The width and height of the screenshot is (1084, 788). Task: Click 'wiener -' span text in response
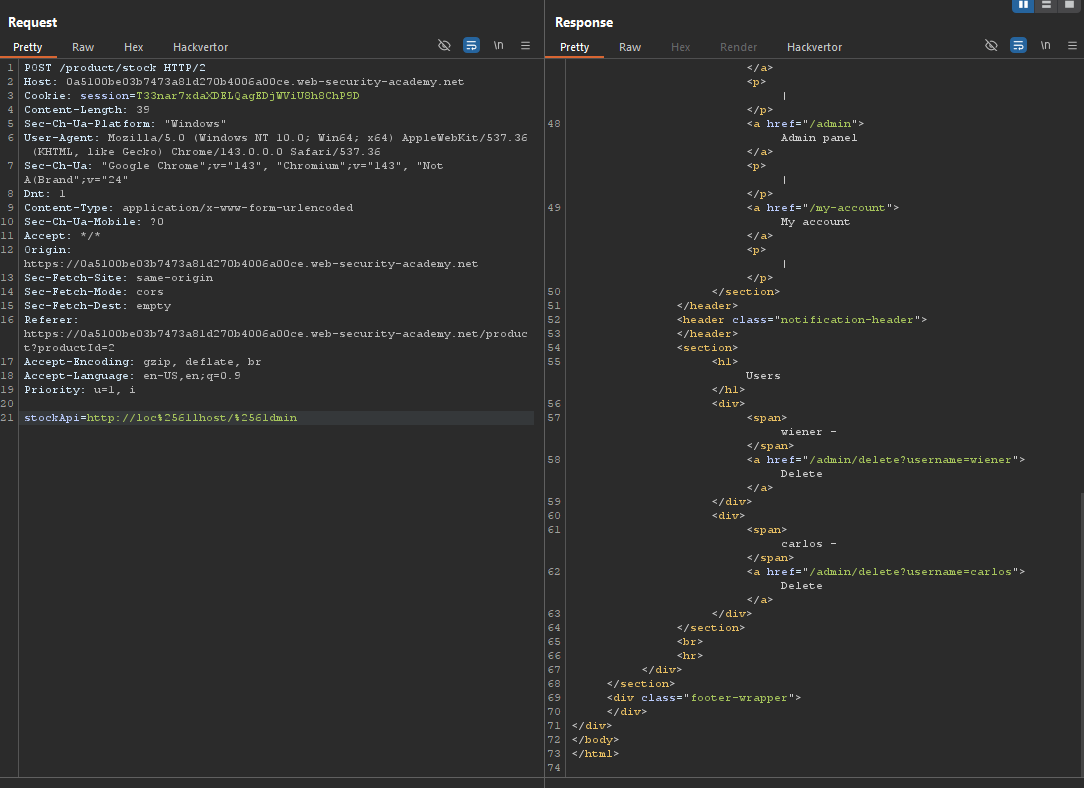(809, 432)
